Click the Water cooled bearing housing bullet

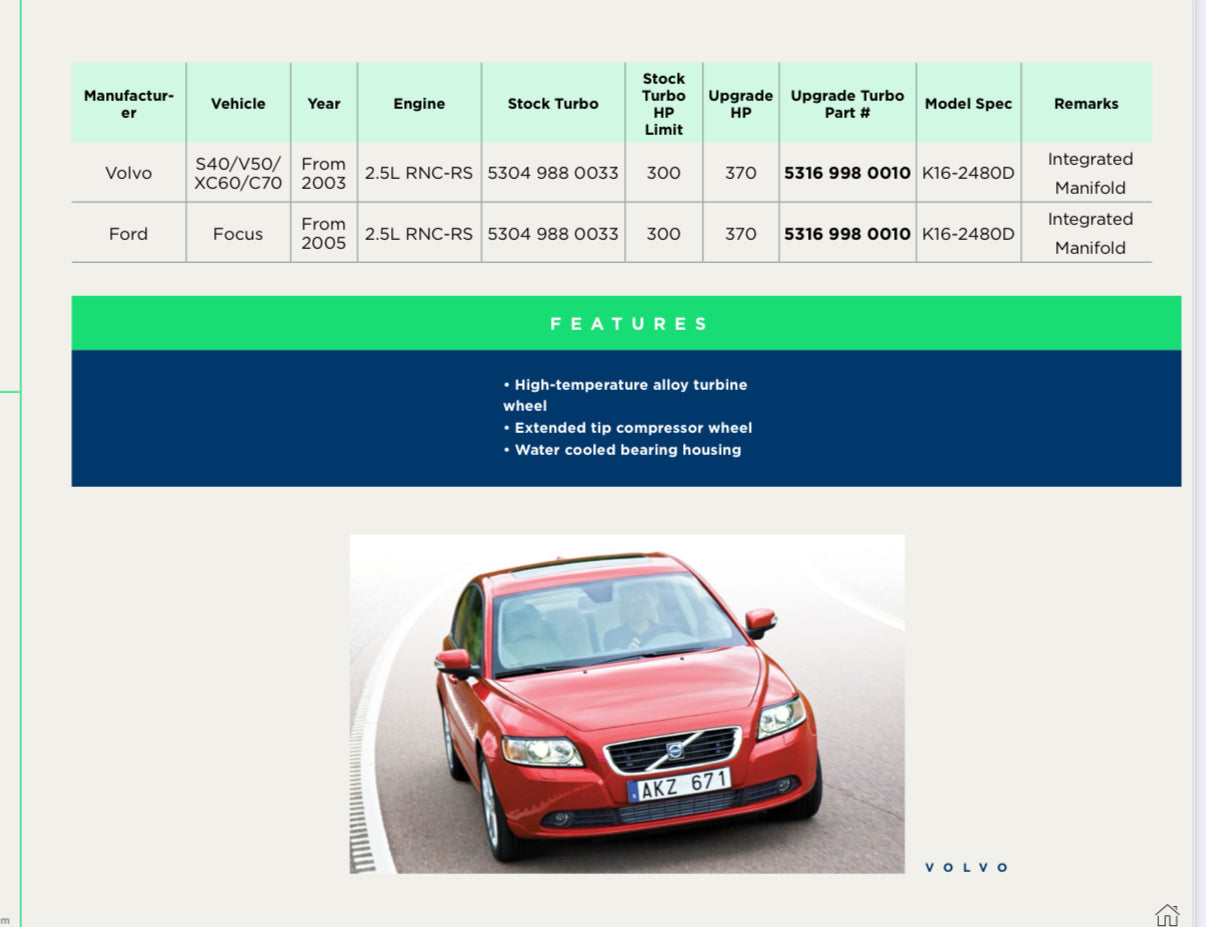[x=622, y=450]
